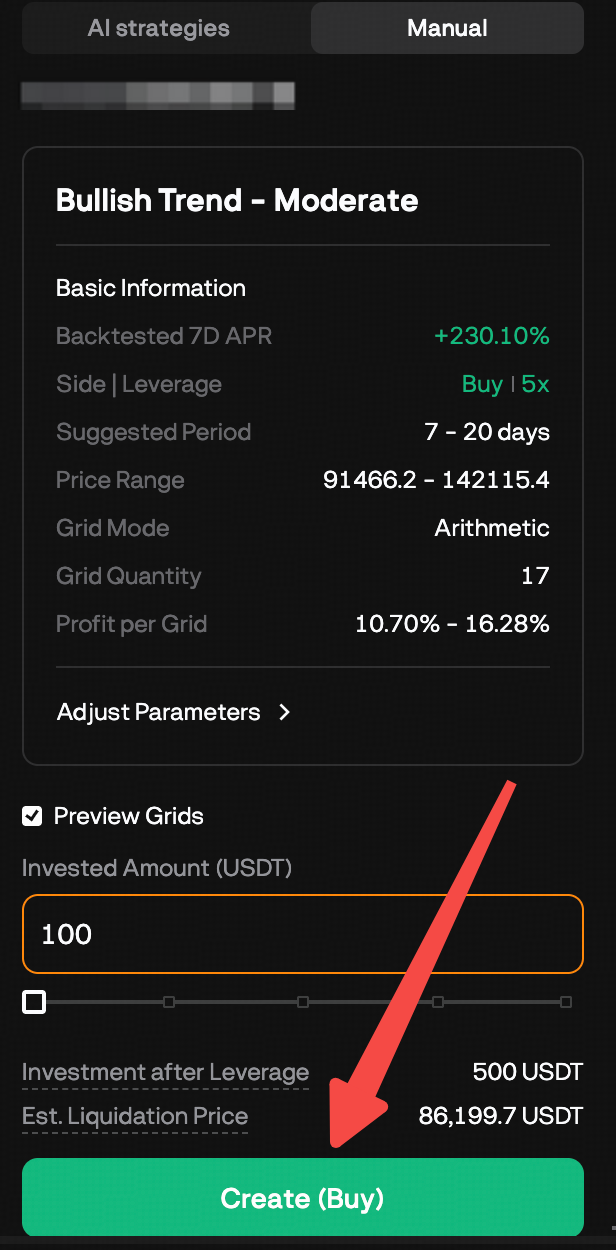Click the blurred trading pair name at top
Viewport: 616px width, 1250px height.
click(x=158, y=95)
